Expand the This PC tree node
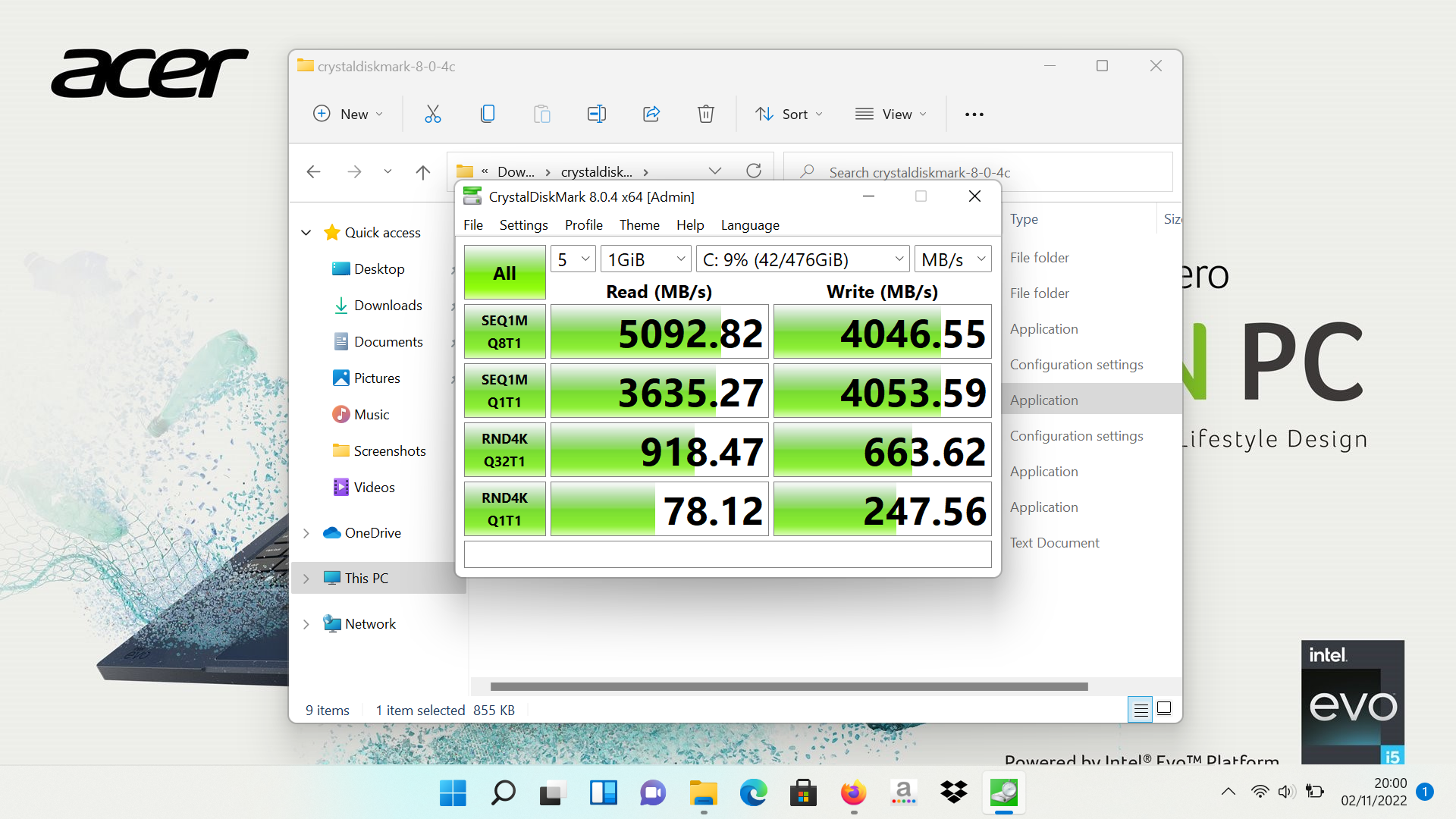 (x=306, y=579)
